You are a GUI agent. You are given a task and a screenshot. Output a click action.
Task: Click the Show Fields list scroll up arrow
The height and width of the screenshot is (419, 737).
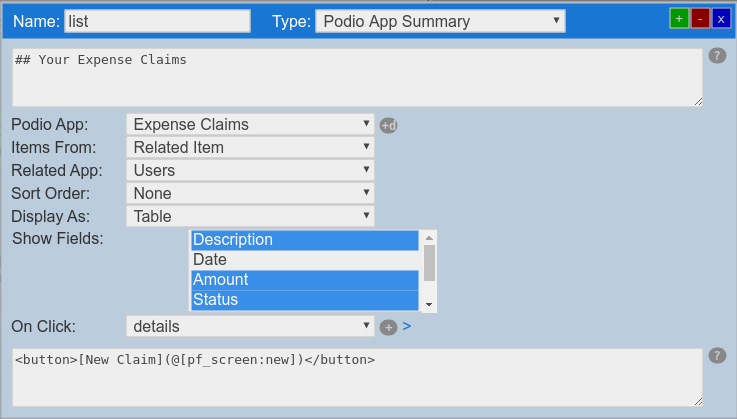click(429, 238)
